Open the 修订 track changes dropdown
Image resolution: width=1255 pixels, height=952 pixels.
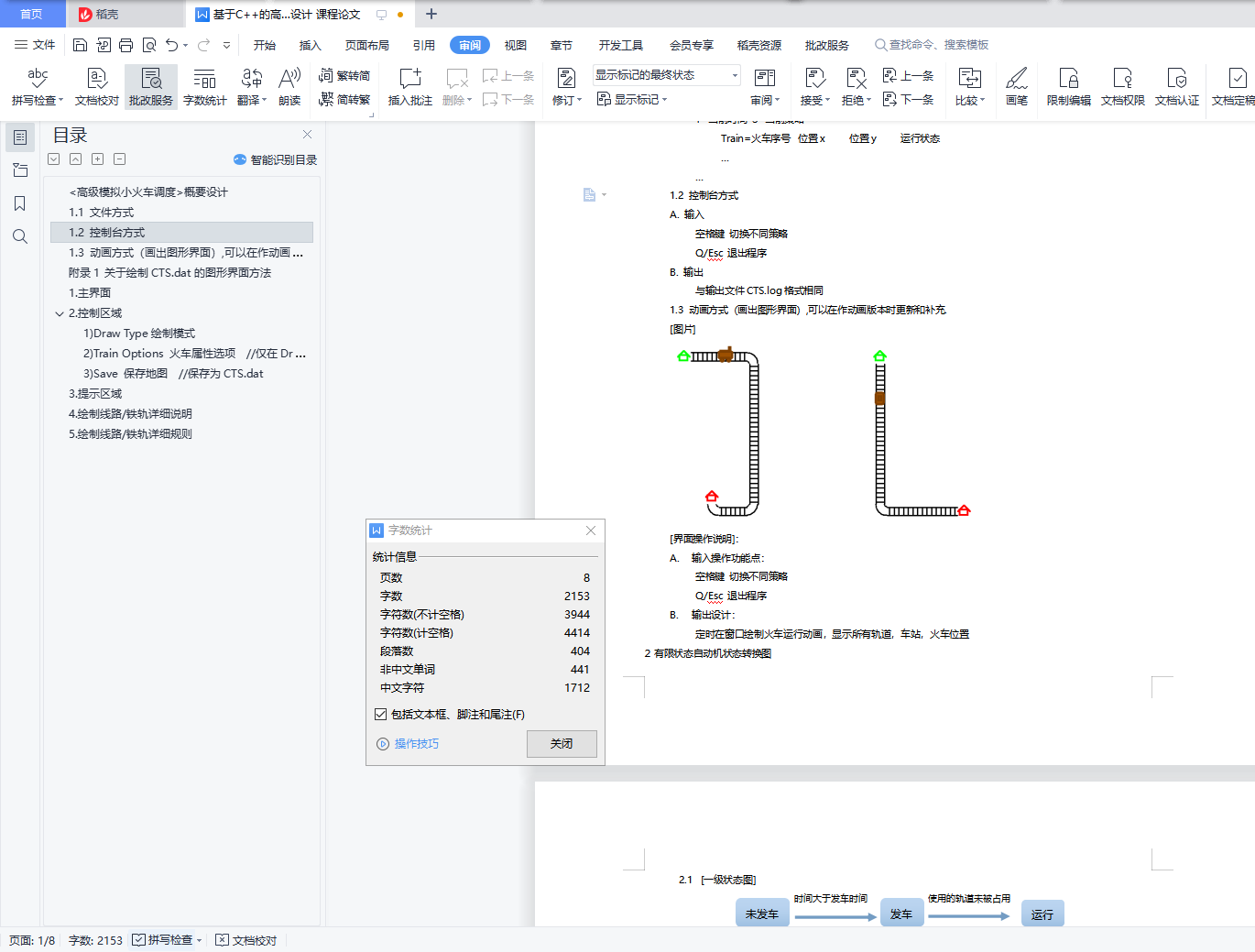[567, 100]
